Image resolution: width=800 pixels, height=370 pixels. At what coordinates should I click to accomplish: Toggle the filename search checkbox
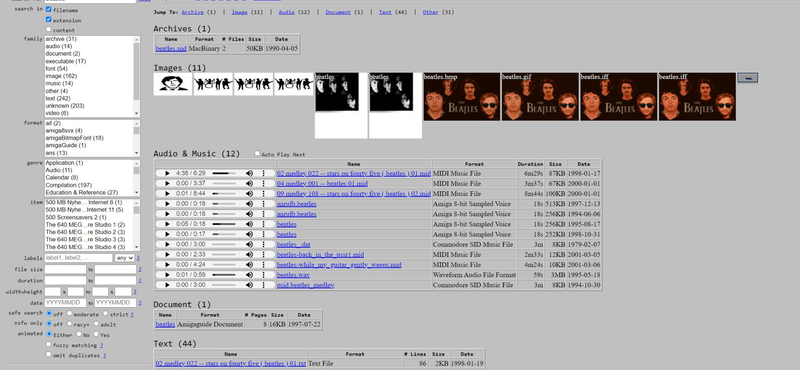[48, 9]
